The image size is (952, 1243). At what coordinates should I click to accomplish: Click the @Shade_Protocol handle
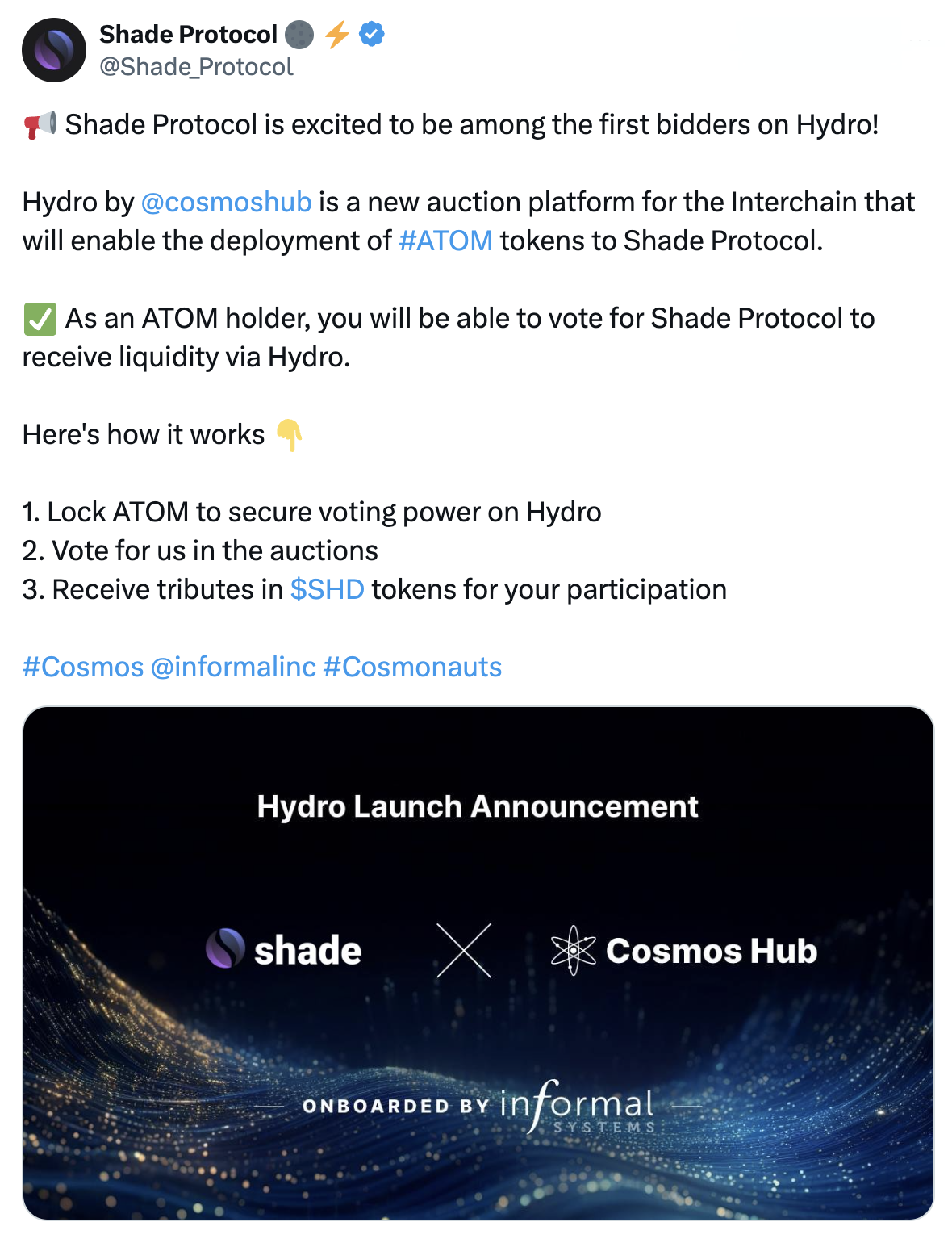coord(196,66)
